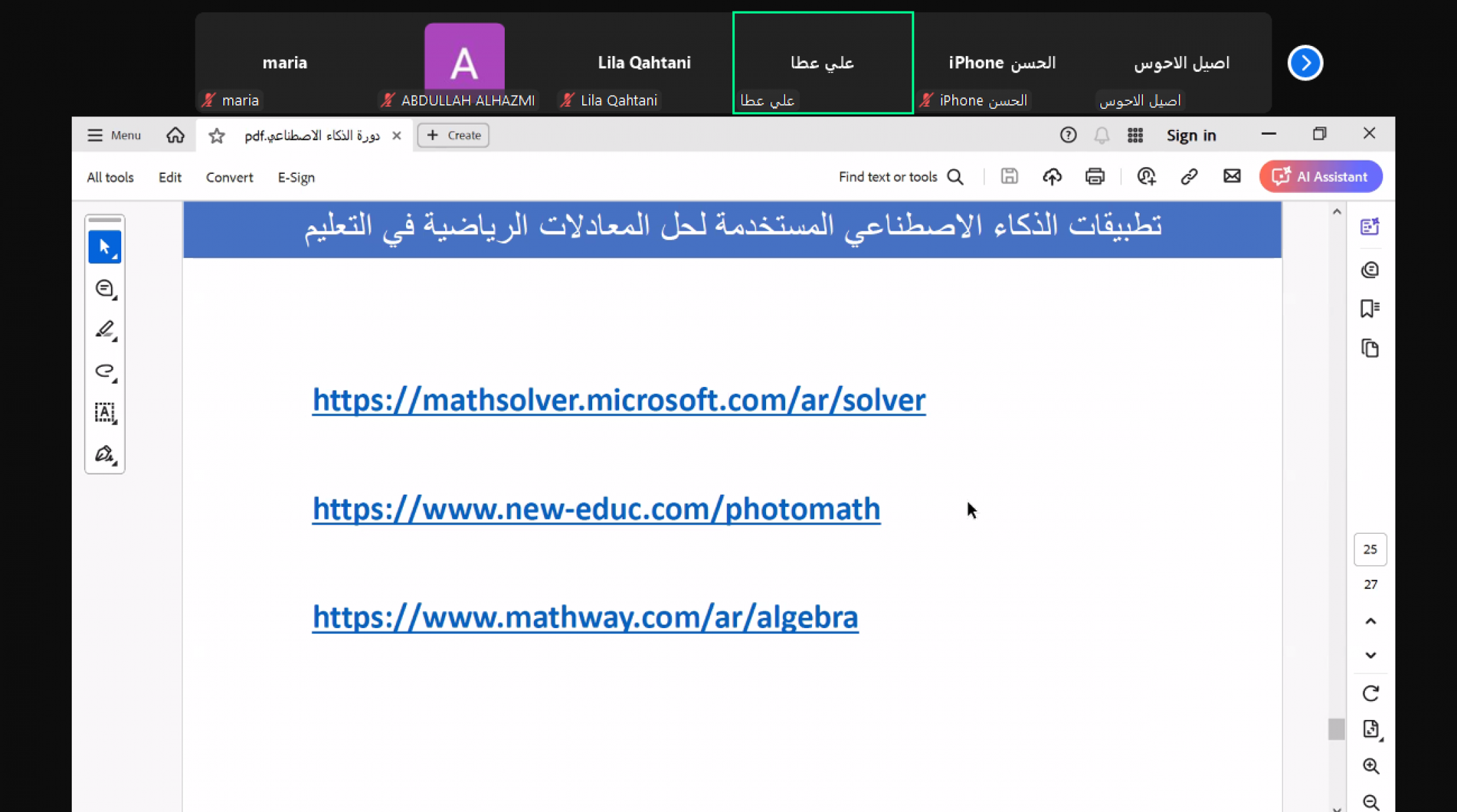Click the Create new tab button
This screenshot has height=812, width=1457.
point(453,135)
